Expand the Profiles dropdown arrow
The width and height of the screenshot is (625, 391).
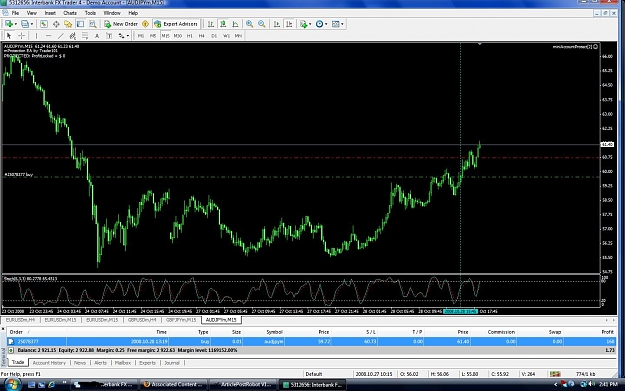32,24
